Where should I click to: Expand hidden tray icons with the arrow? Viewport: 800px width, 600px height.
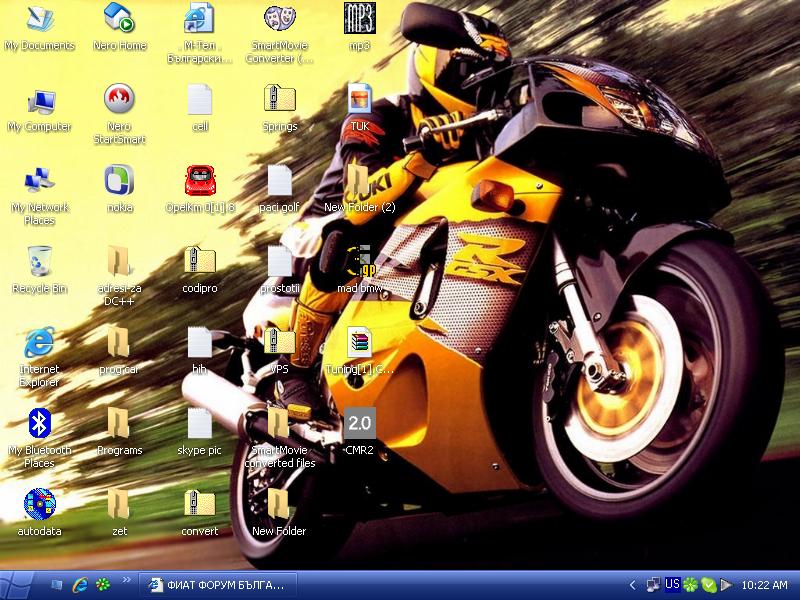pos(632,585)
